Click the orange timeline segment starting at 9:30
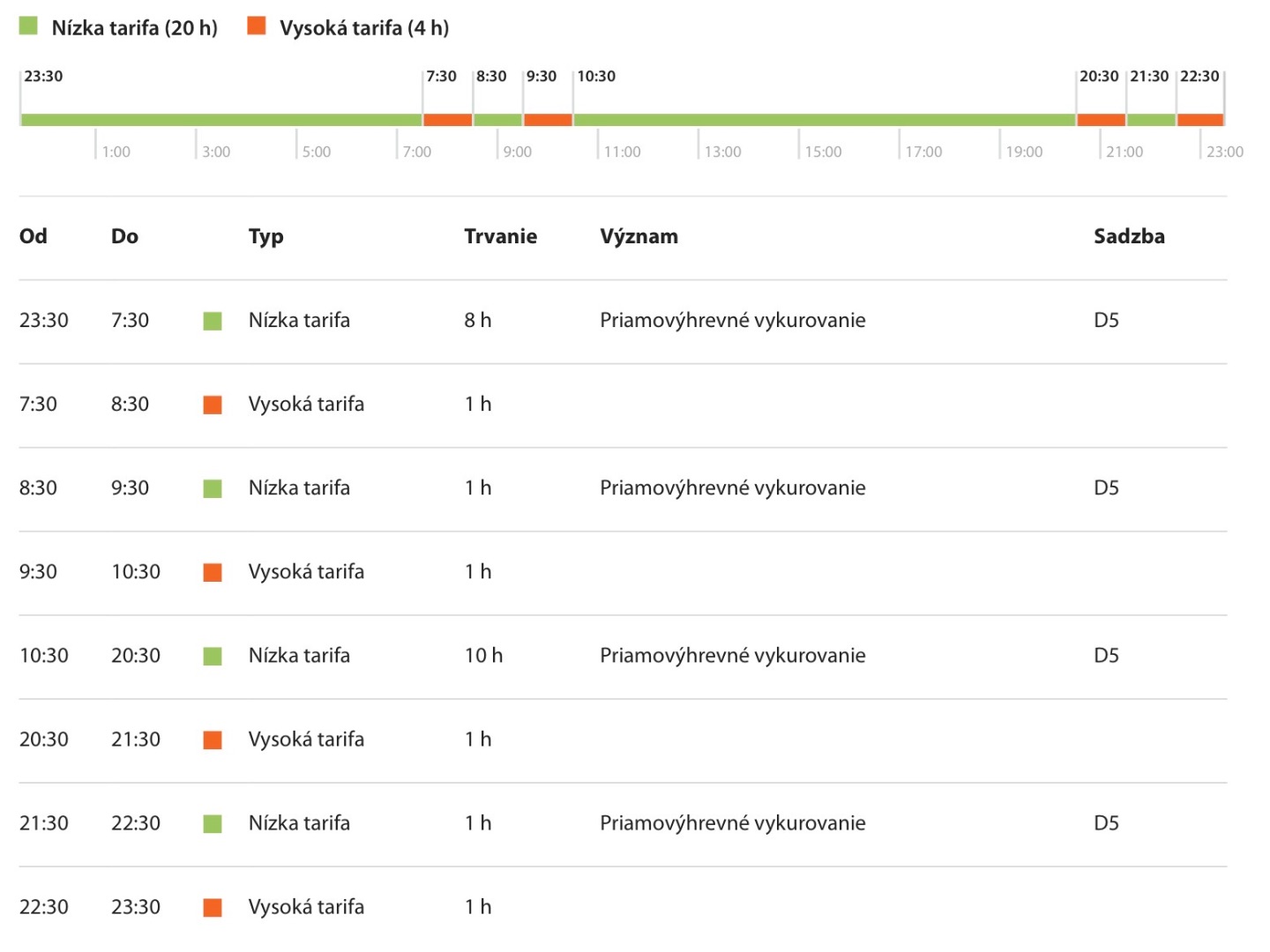The width and height of the screenshot is (1270, 952). 548,120
